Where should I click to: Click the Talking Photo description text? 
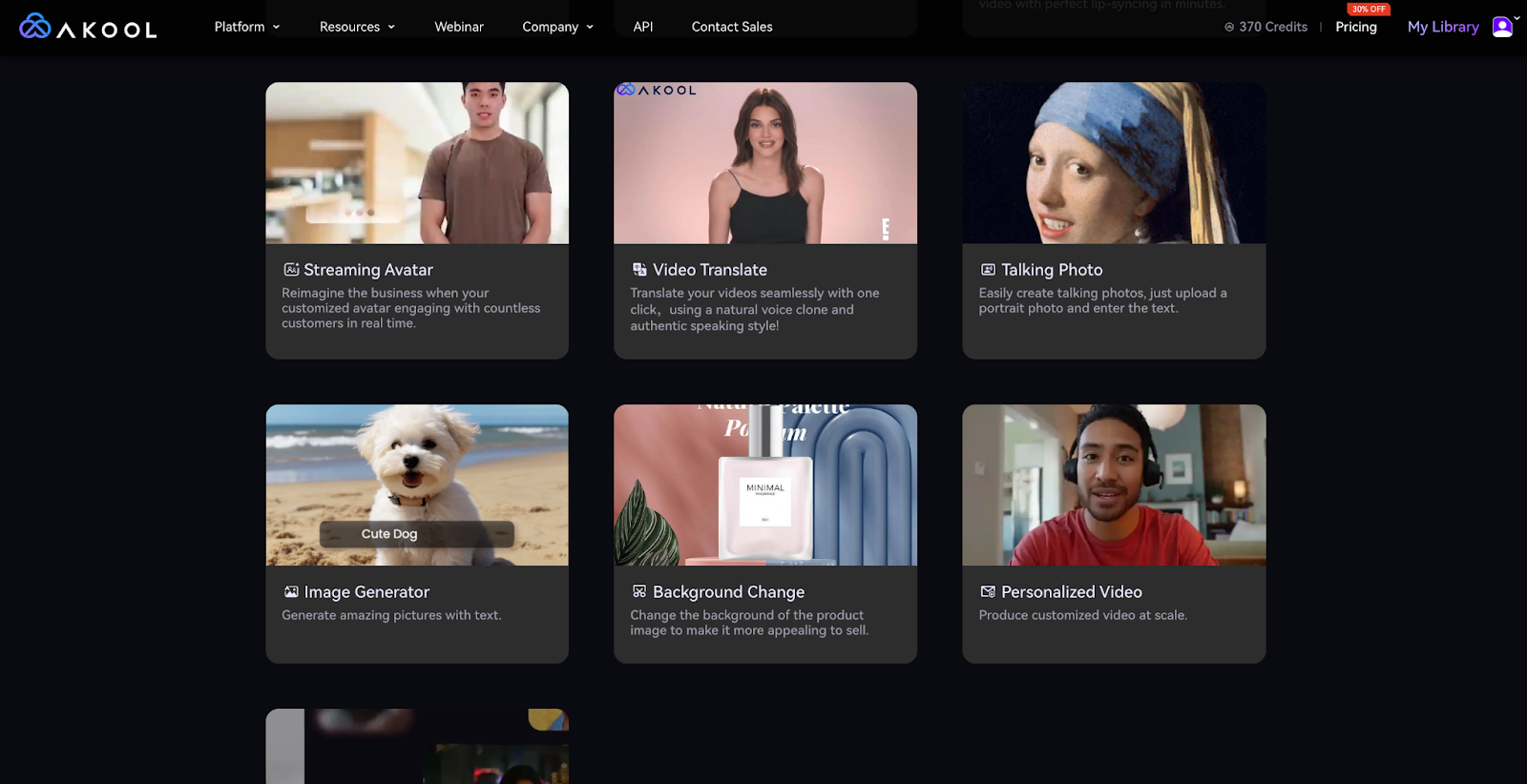[1102, 300]
